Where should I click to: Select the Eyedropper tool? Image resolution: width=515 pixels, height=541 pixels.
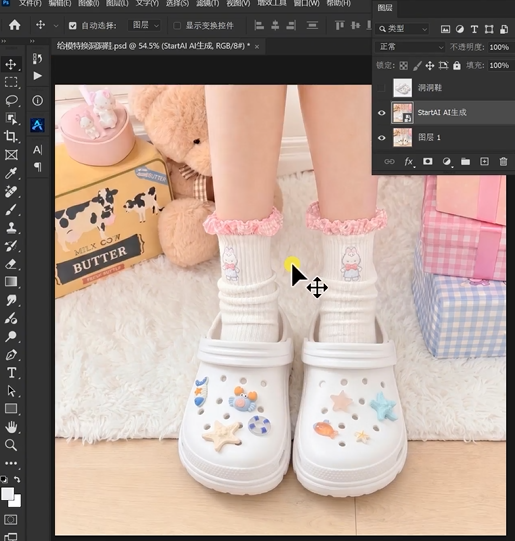click(x=11, y=173)
